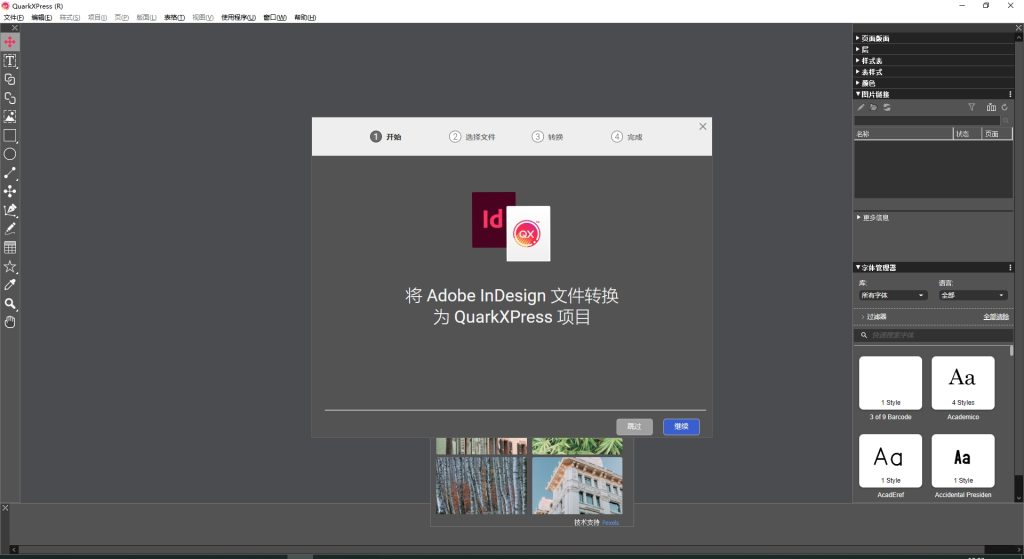Open the 使用程序(U) menu
This screenshot has height=559, width=1024.
238,18
